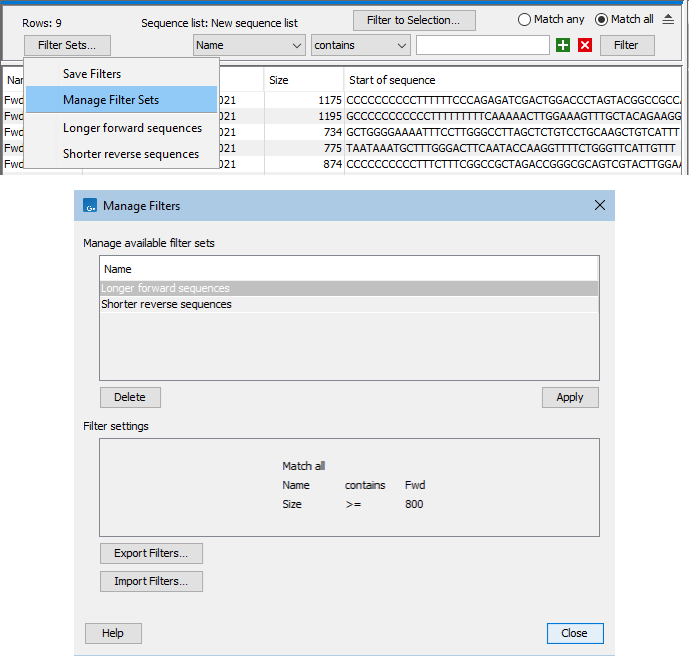The height and width of the screenshot is (657, 689).
Task: Choose Manage Filter Sets menu entry
Action: click(x=110, y=99)
